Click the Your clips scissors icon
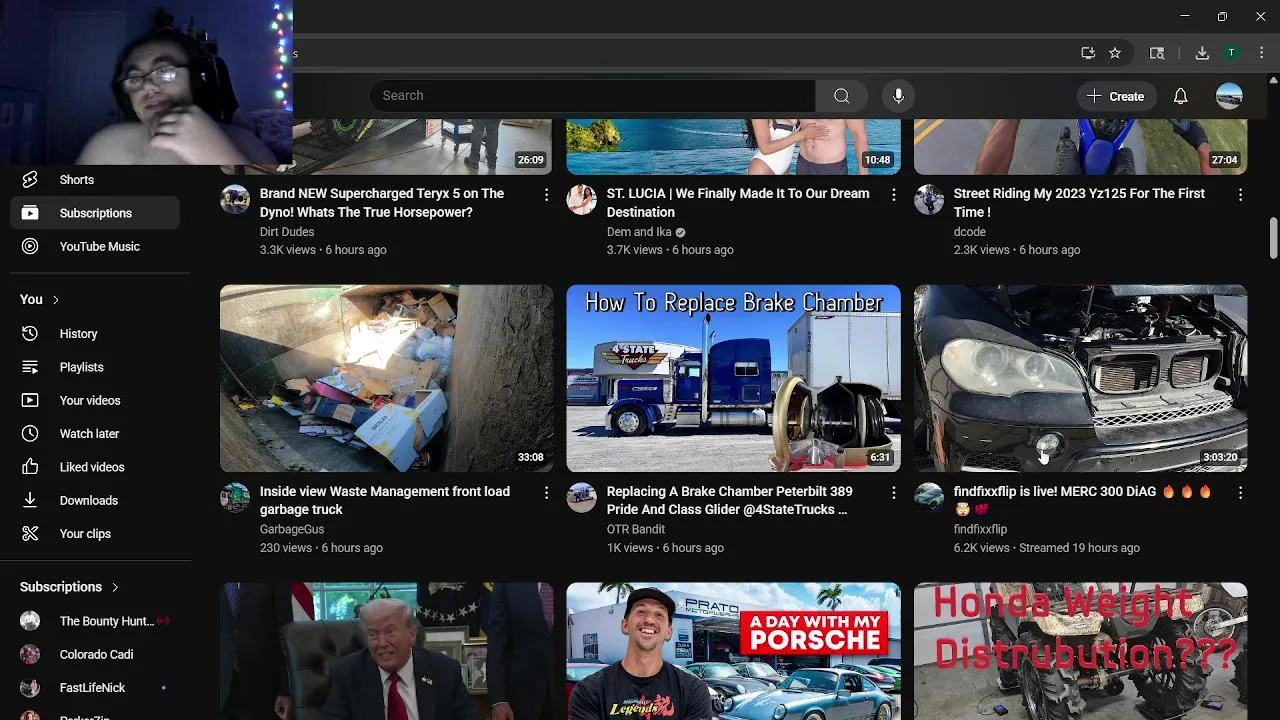Image resolution: width=1280 pixels, height=720 pixels. point(30,534)
